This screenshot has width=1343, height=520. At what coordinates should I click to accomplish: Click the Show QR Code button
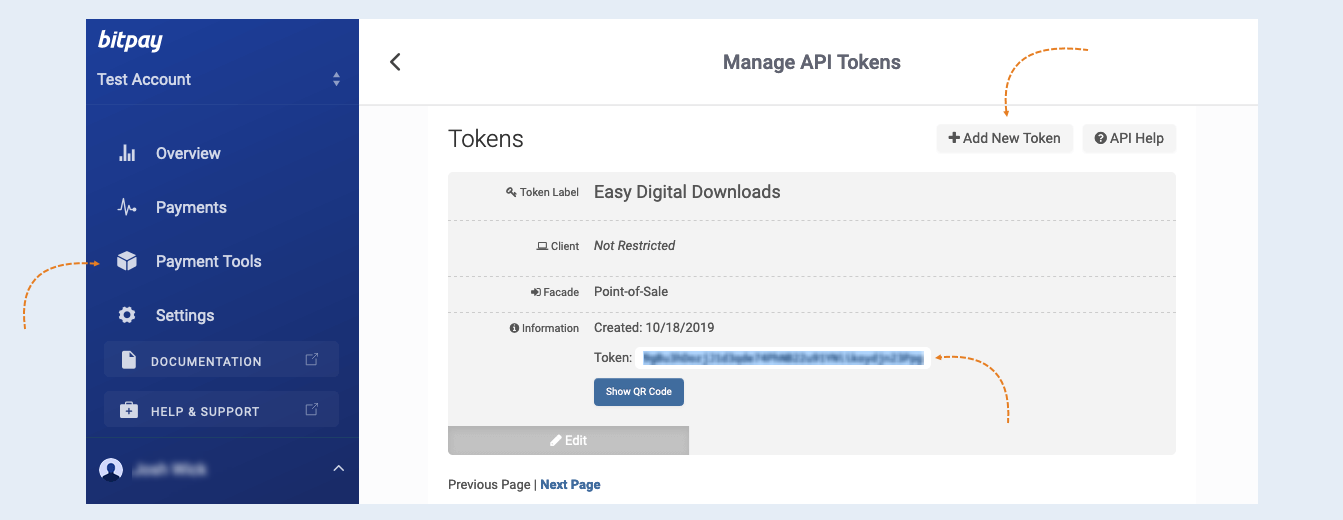point(639,392)
